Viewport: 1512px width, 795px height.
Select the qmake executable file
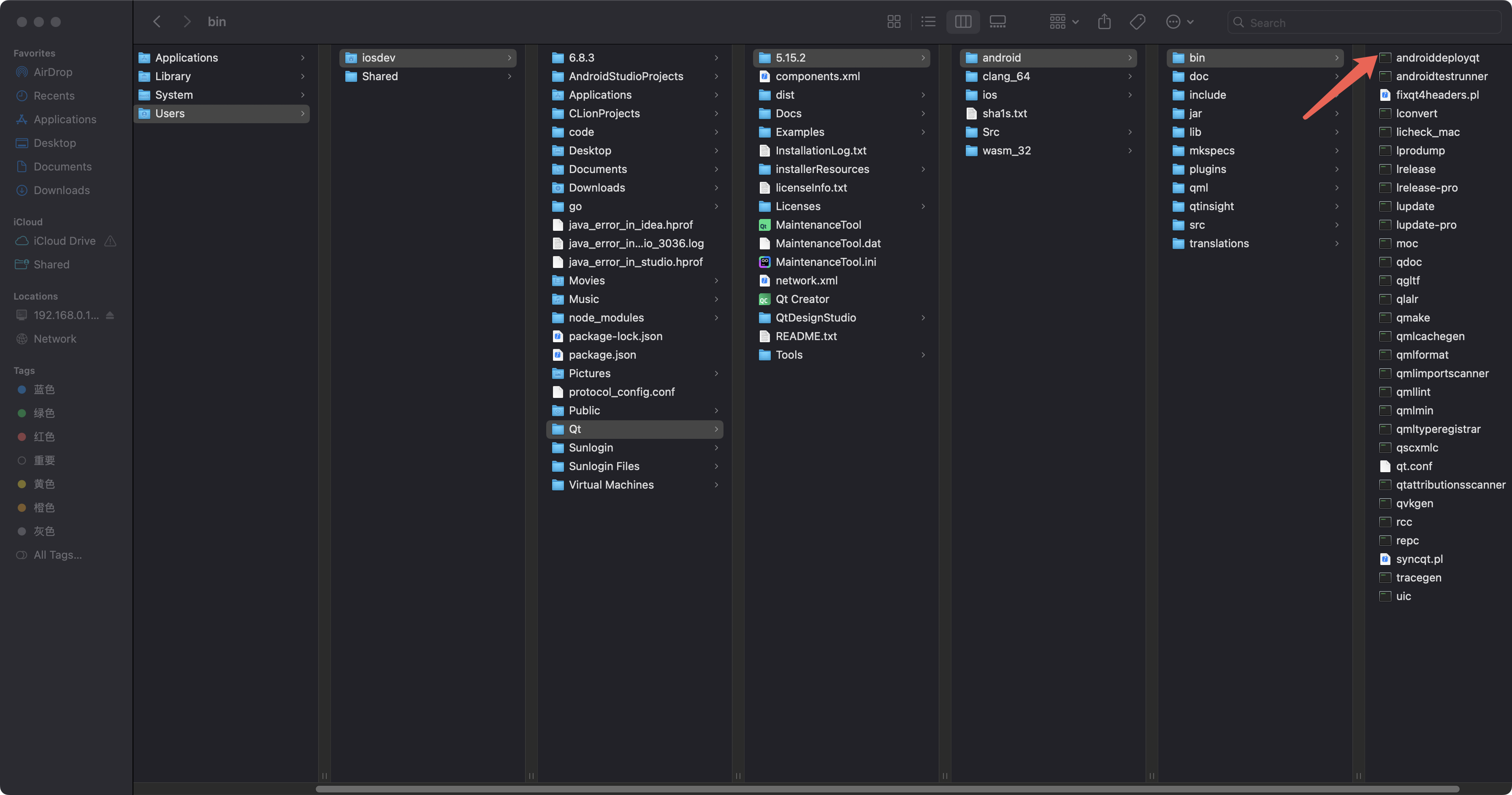pos(1412,317)
